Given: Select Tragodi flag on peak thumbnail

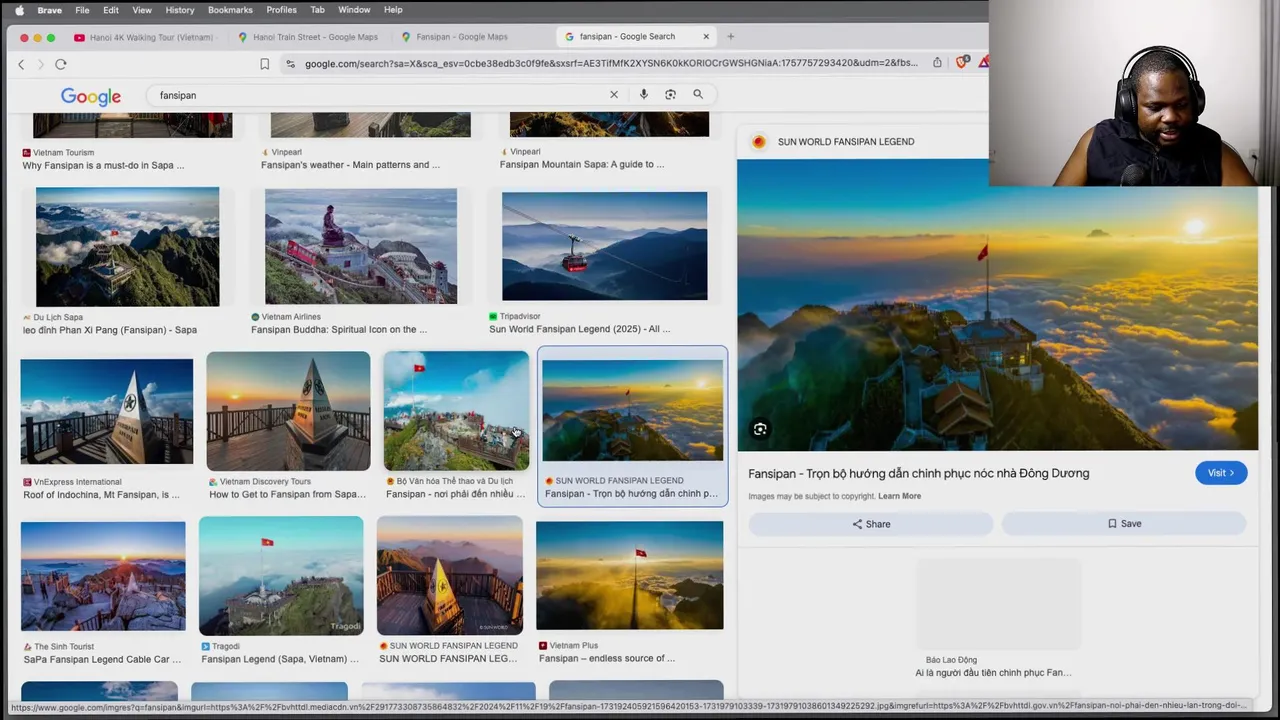Looking at the screenshot, I should tap(281, 576).
